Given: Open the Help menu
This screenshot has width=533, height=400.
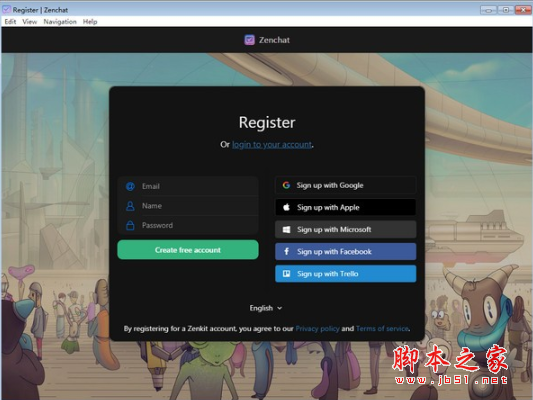Looking at the screenshot, I should 90,22.
